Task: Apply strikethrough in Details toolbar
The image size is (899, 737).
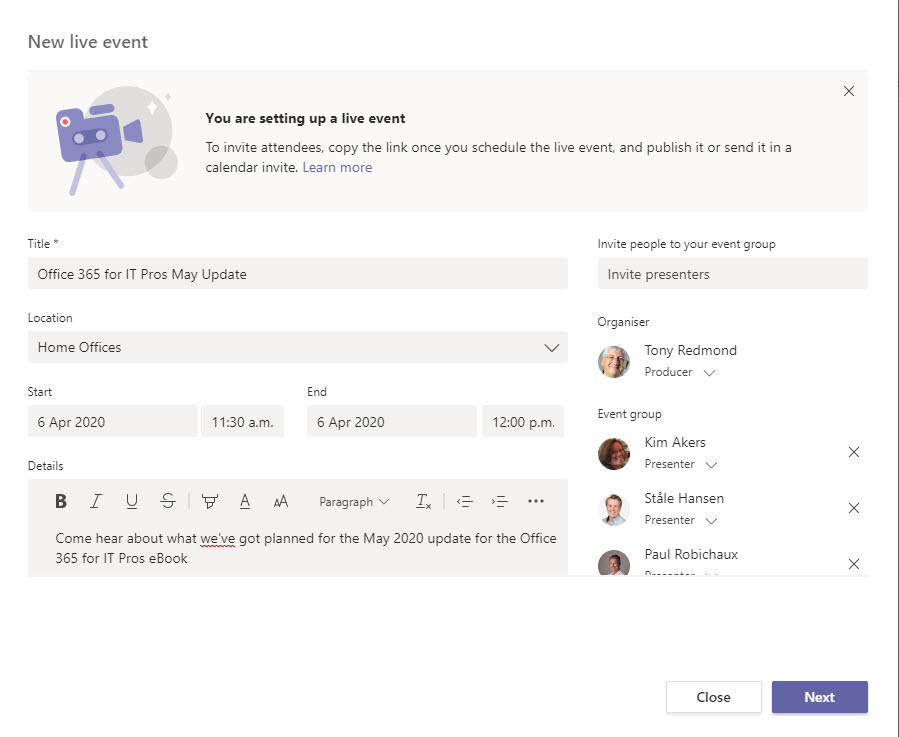Action: [x=167, y=501]
